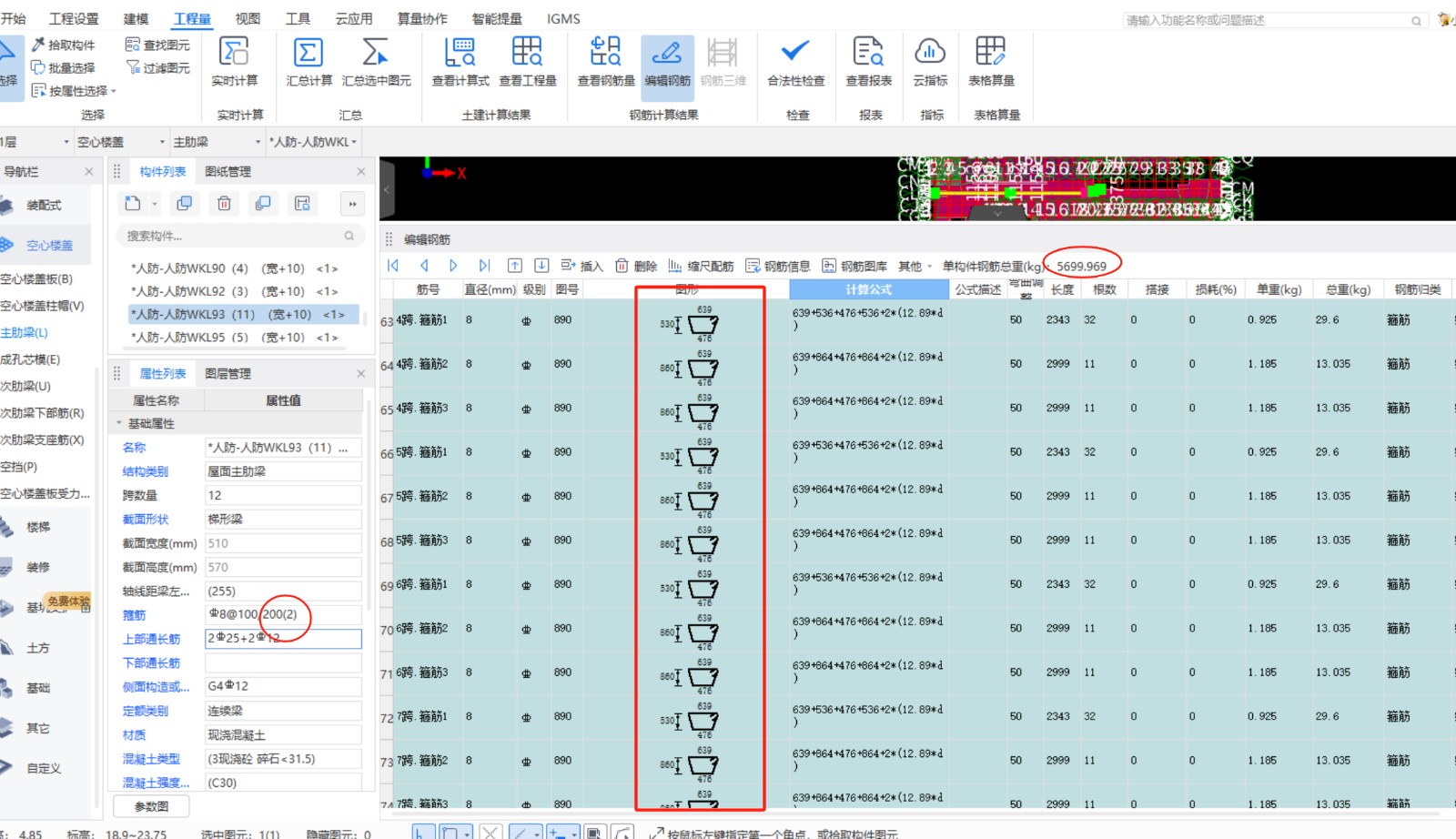1456x839 pixels.
Task: Open 钢筋信息 rebar info
Action: [x=778, y=266]
